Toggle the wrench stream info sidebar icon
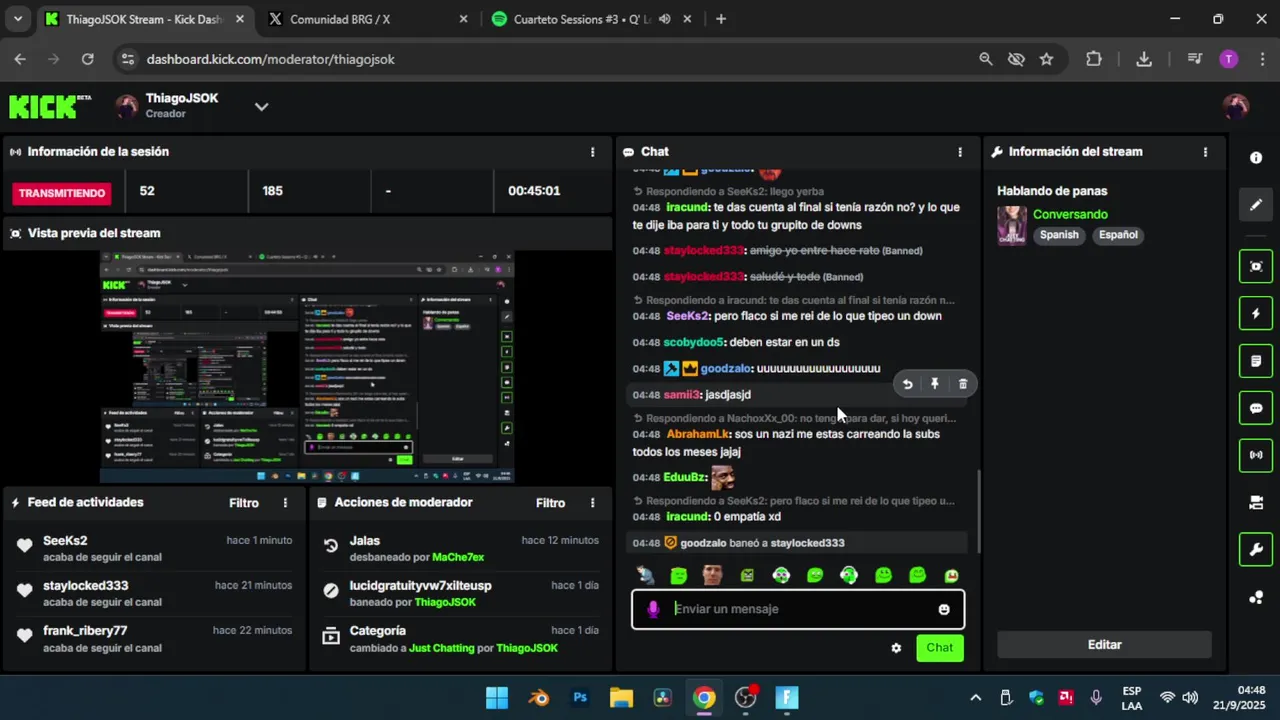Image resolution: width=1280 pixels, height=720 pixels. 1256,549
